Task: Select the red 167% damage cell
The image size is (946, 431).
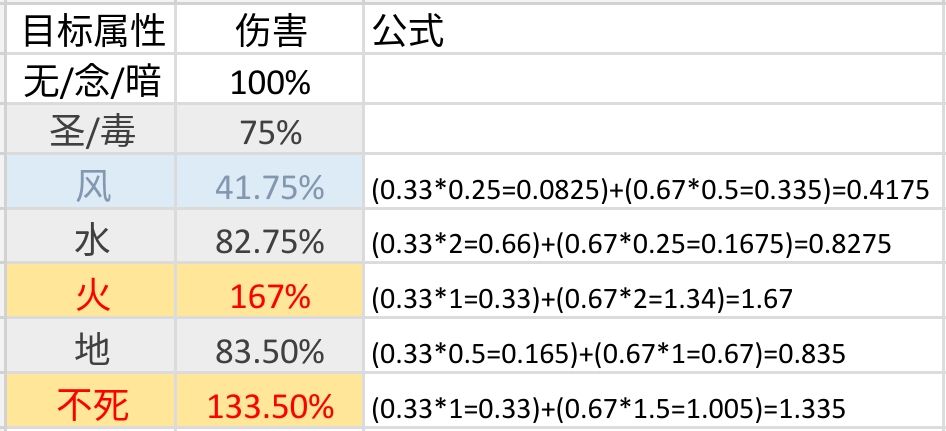Action: 270,297
